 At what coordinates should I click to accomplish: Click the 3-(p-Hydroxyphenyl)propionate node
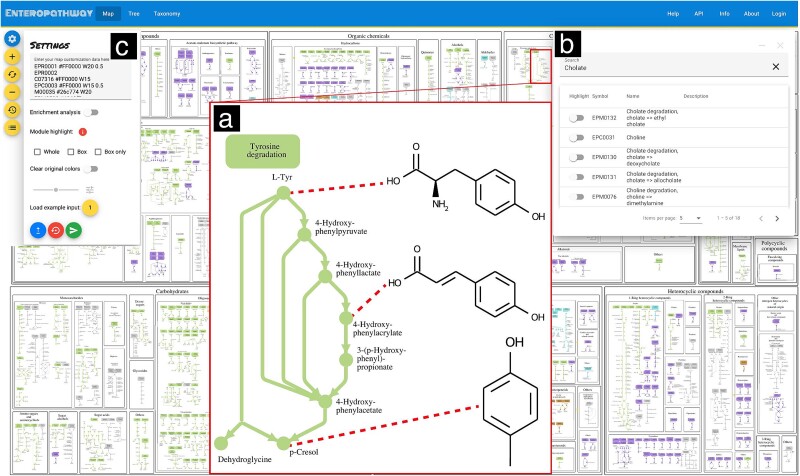[x=346, y=360]
